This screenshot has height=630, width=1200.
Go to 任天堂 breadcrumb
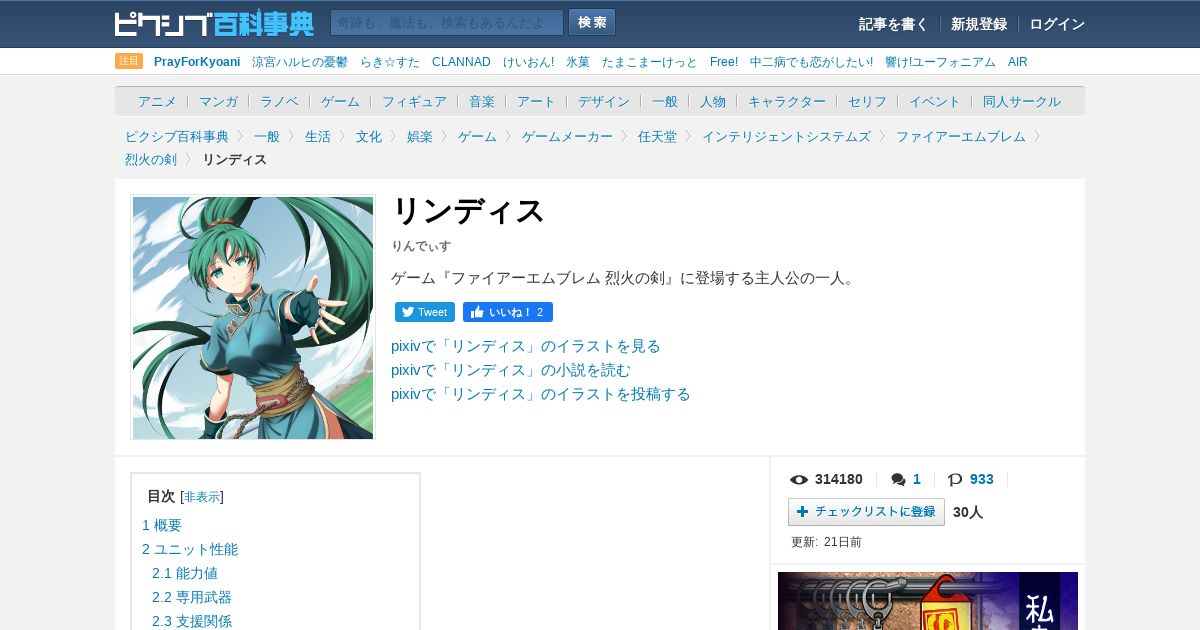(657, 136)
